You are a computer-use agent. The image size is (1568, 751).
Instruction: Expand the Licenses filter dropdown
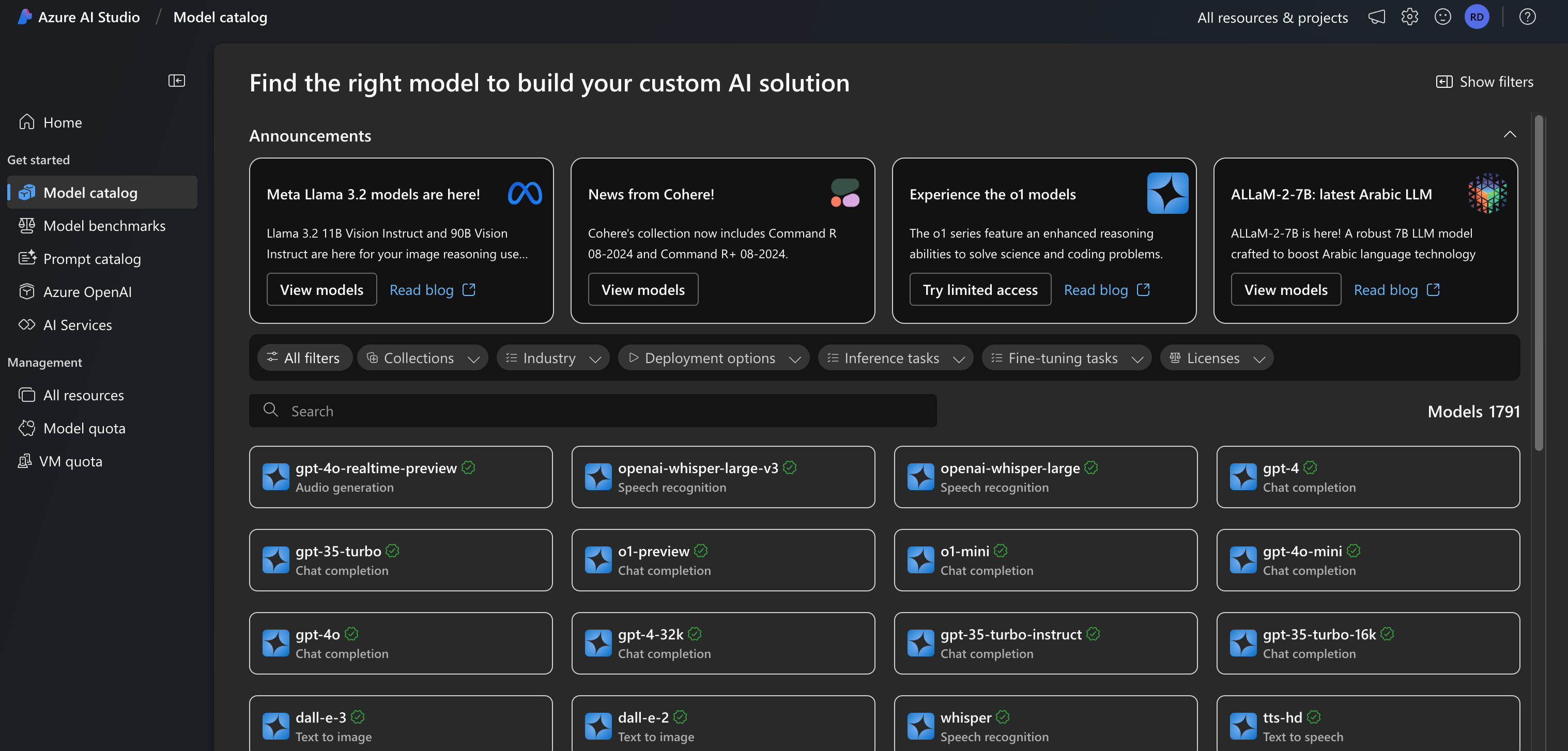[x=1216, y=358]
